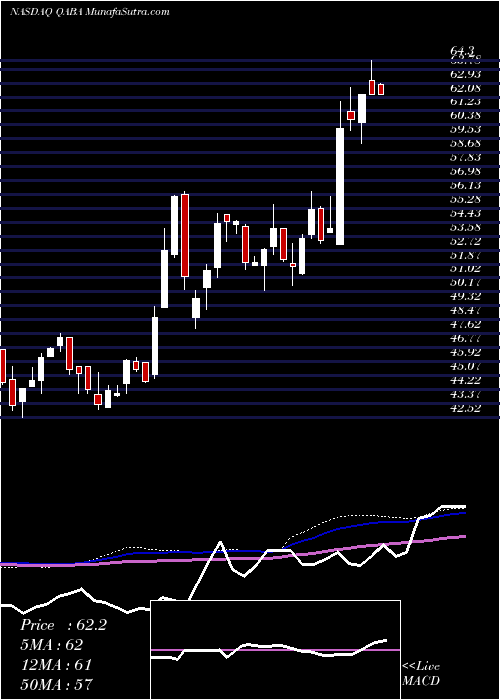Select the 42.52 price level label
Viewport: 500px width, 700px height.
coord(465,408)
